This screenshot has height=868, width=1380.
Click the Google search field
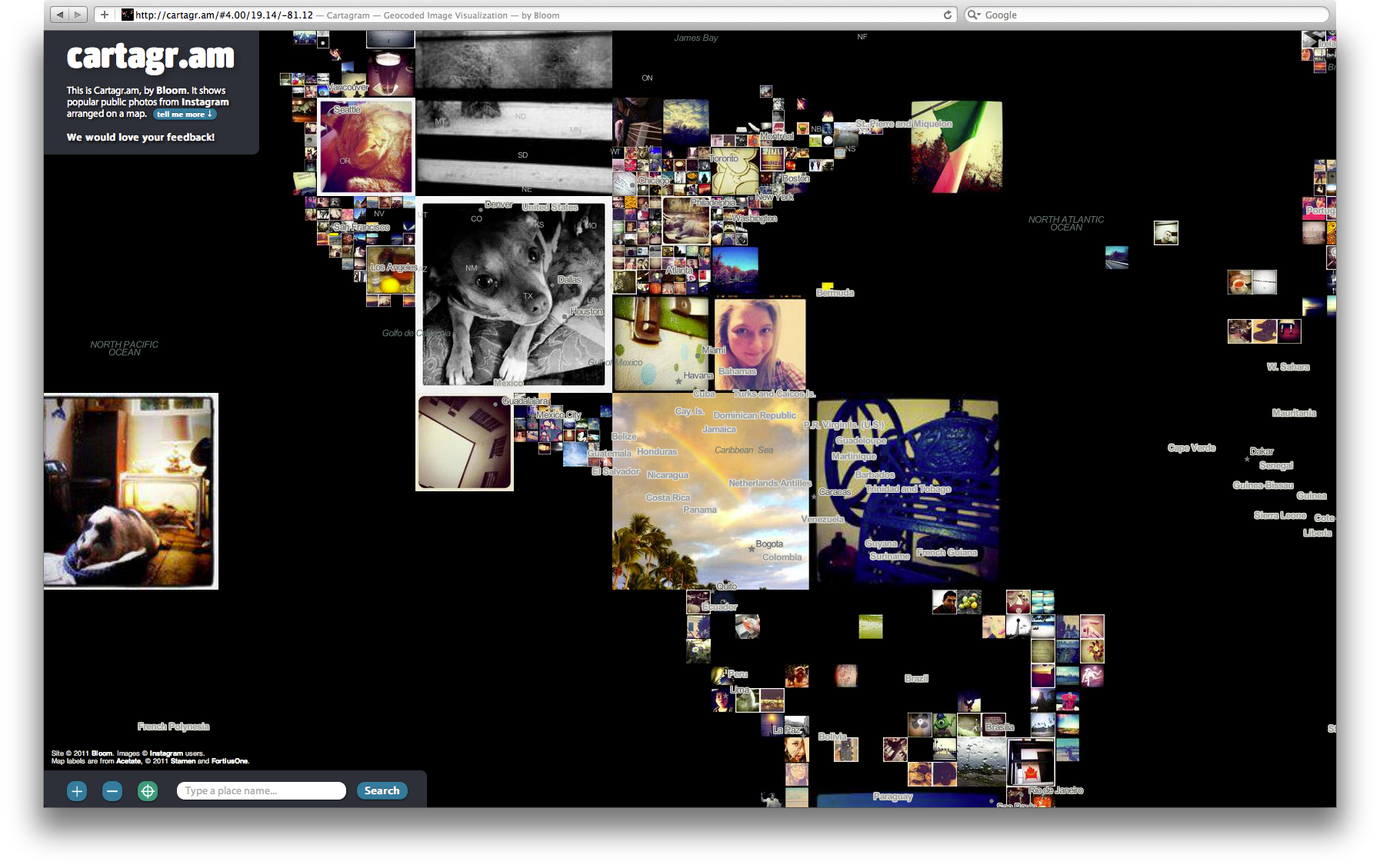[1146, 15]
